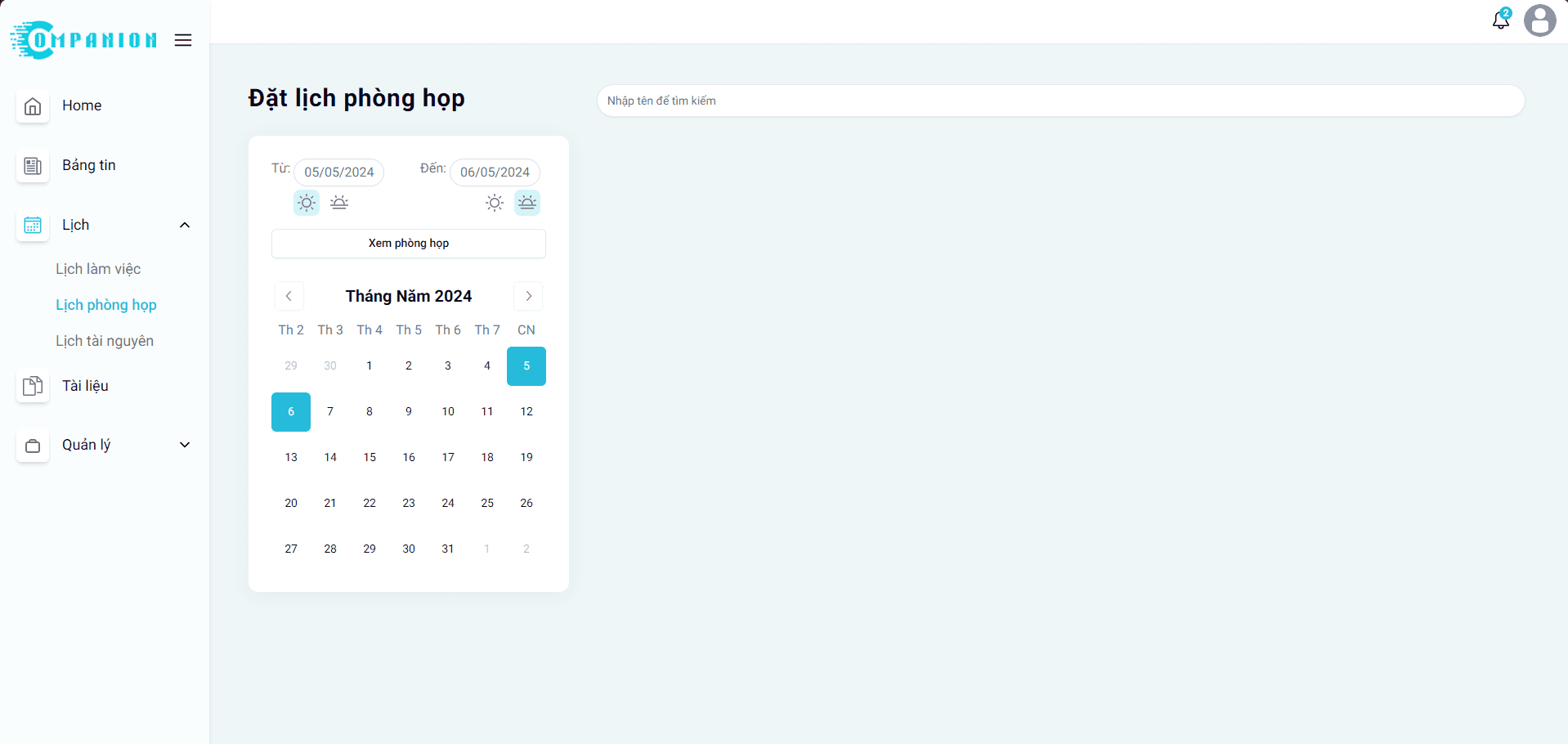Select day 13 in the calendar
Image resolution: width=1568 pixels, height=744 pixels.
pos(291,458)
